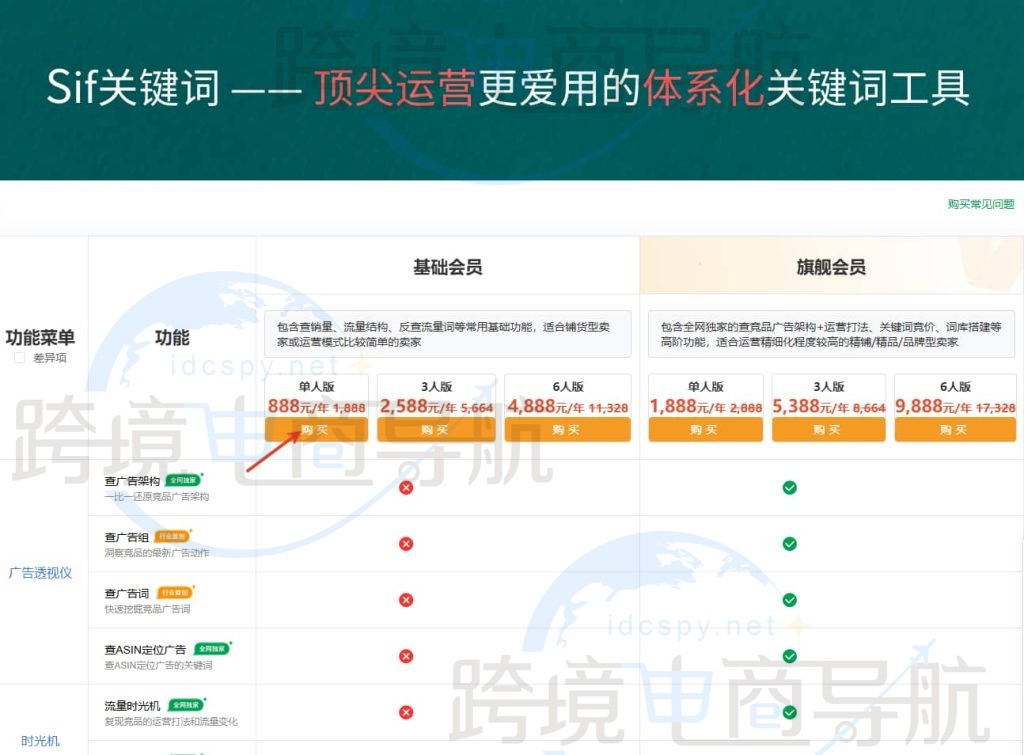Screen dimensions: 1024x755
Task: Click the red cross icon in 查广告架构 basic column
Action: (x=405, y=488)
